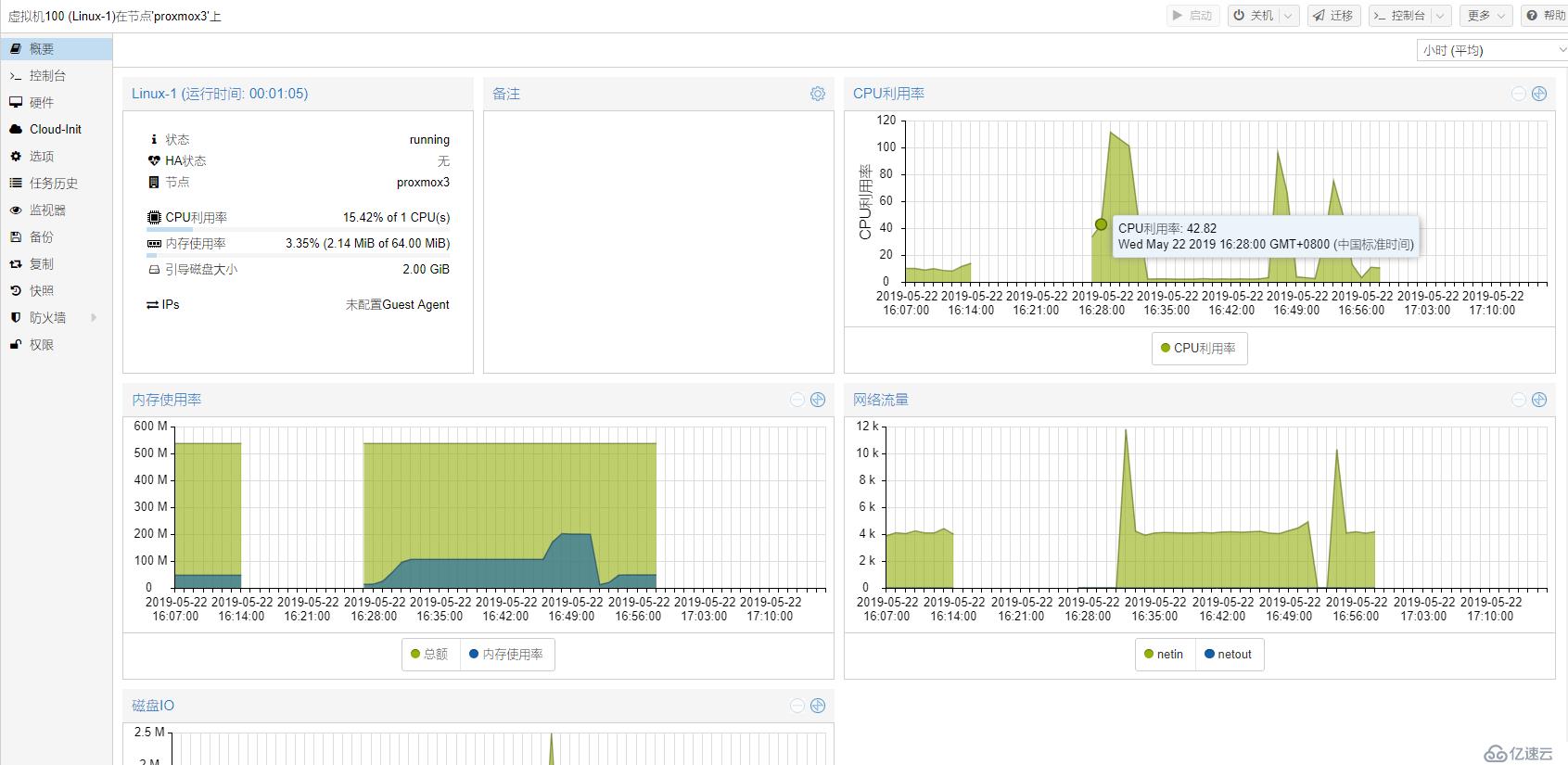Screen dimensions: 1568x765
Task: Click the undo zoom icon on 内存使用率 chart
Action: [797, 400]
